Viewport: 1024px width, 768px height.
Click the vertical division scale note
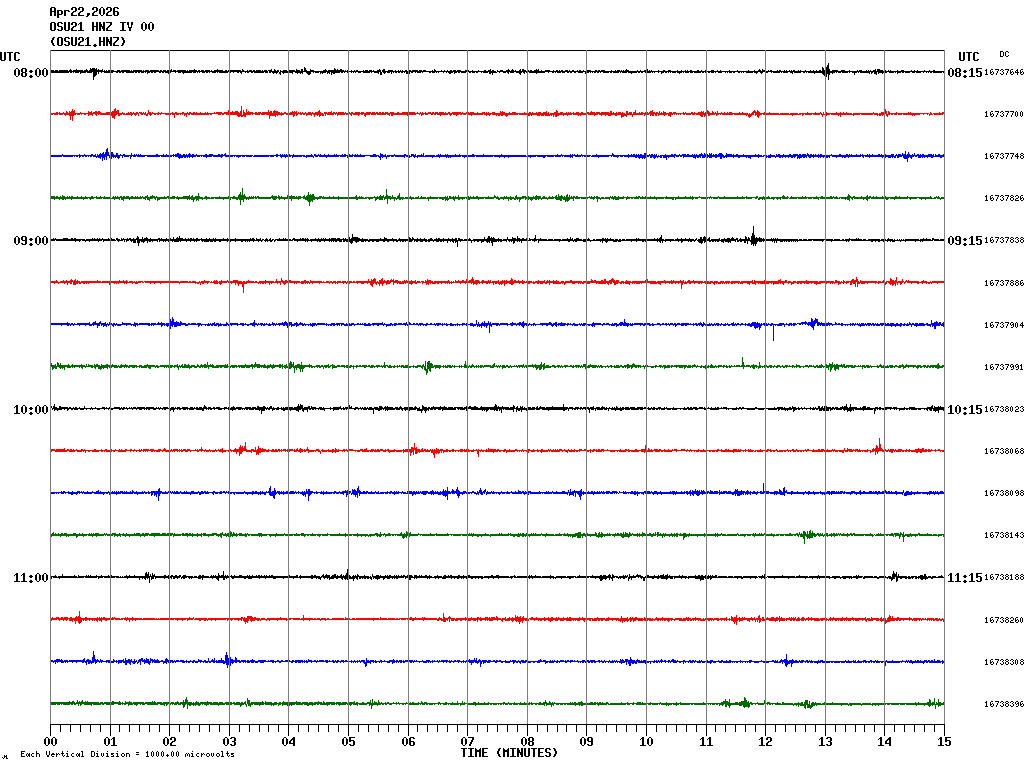click(127, 754)
